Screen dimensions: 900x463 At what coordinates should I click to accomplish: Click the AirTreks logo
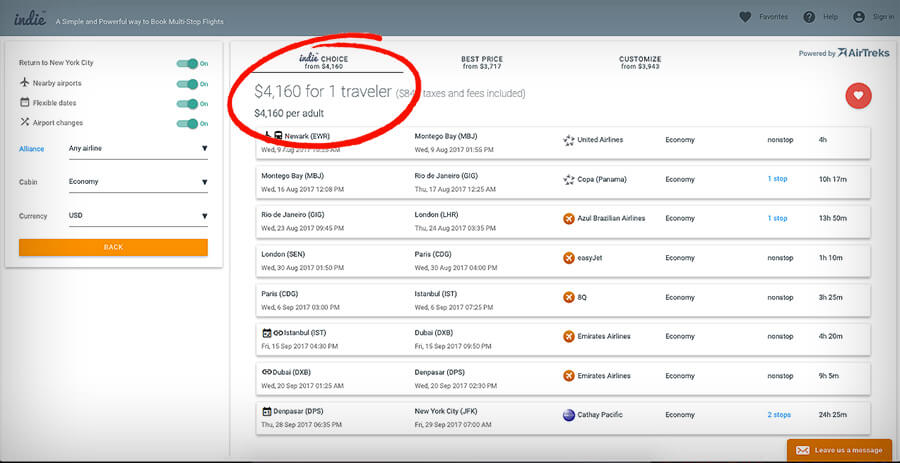[x=863, y=53]
